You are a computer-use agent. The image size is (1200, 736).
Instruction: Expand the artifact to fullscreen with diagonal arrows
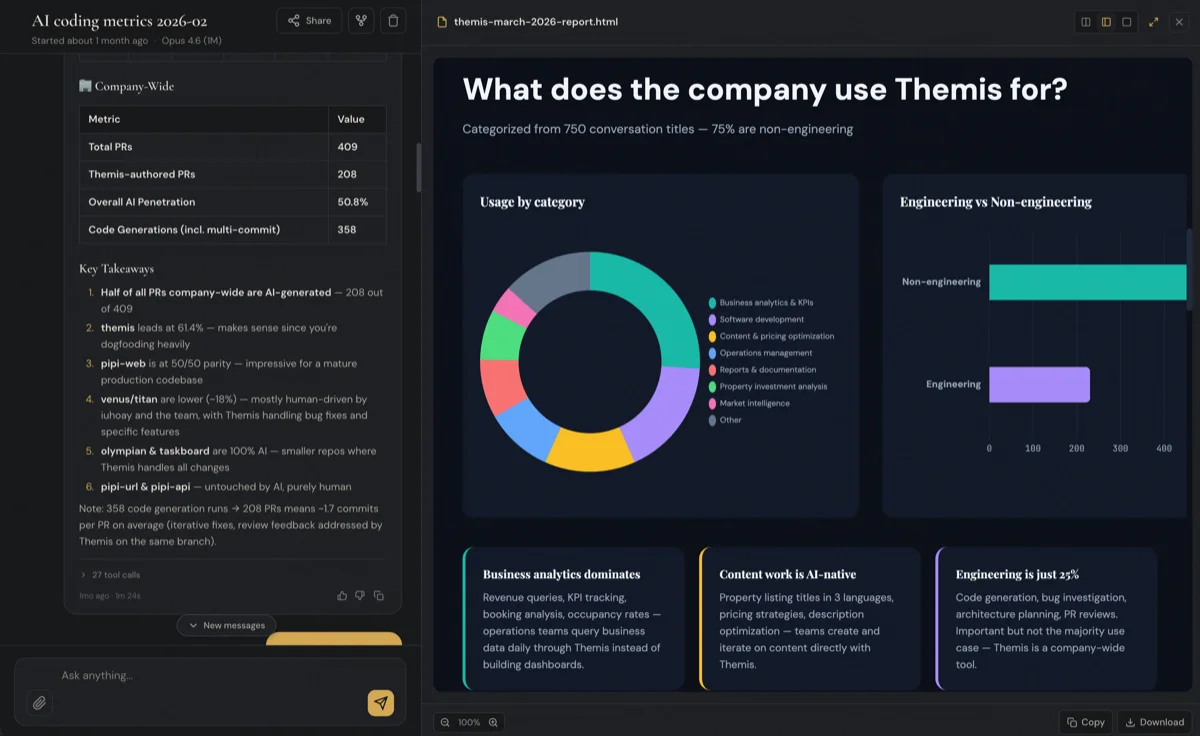coord(1154,21)
